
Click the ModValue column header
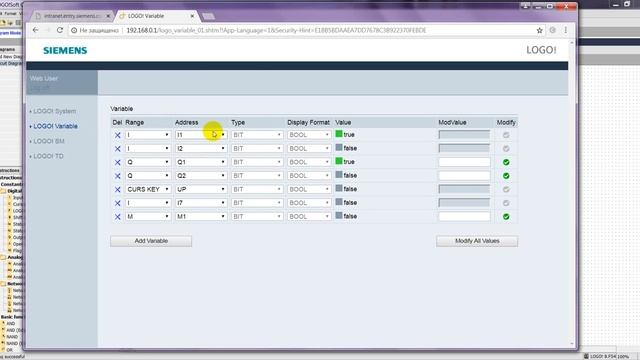[x=452, y=122]
